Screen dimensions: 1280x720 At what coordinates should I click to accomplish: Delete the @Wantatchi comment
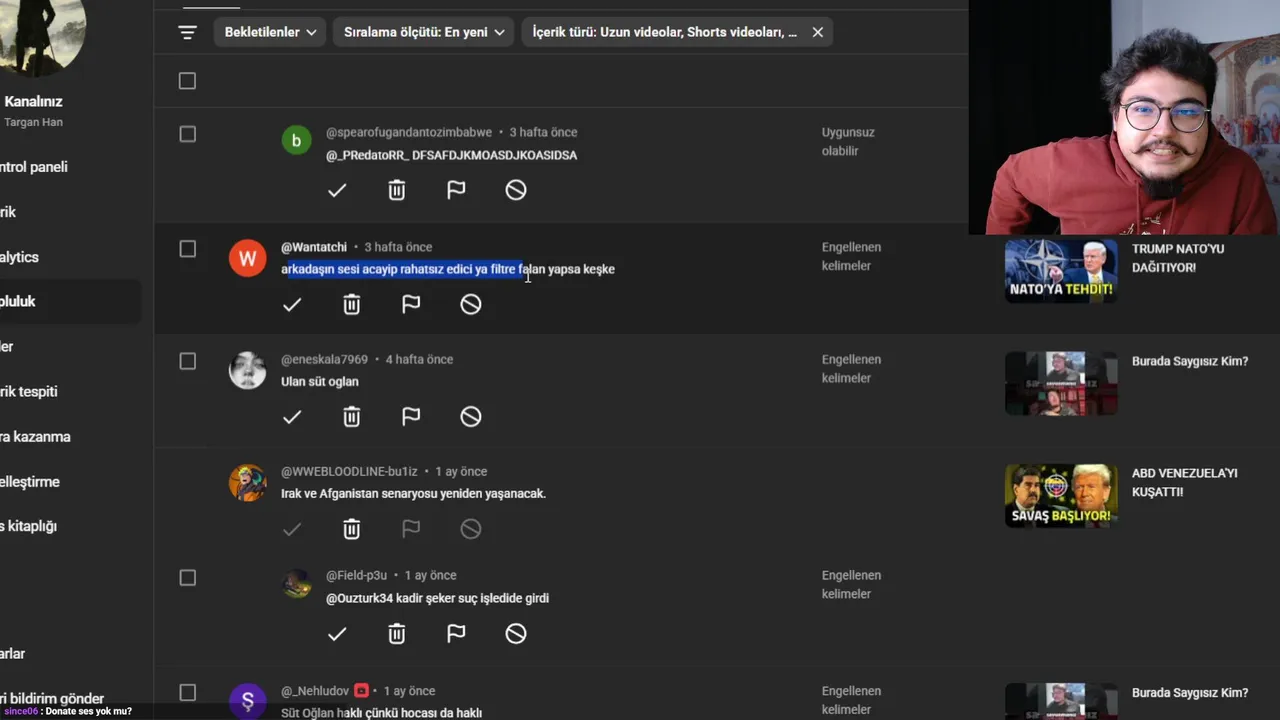pos(352,304)
